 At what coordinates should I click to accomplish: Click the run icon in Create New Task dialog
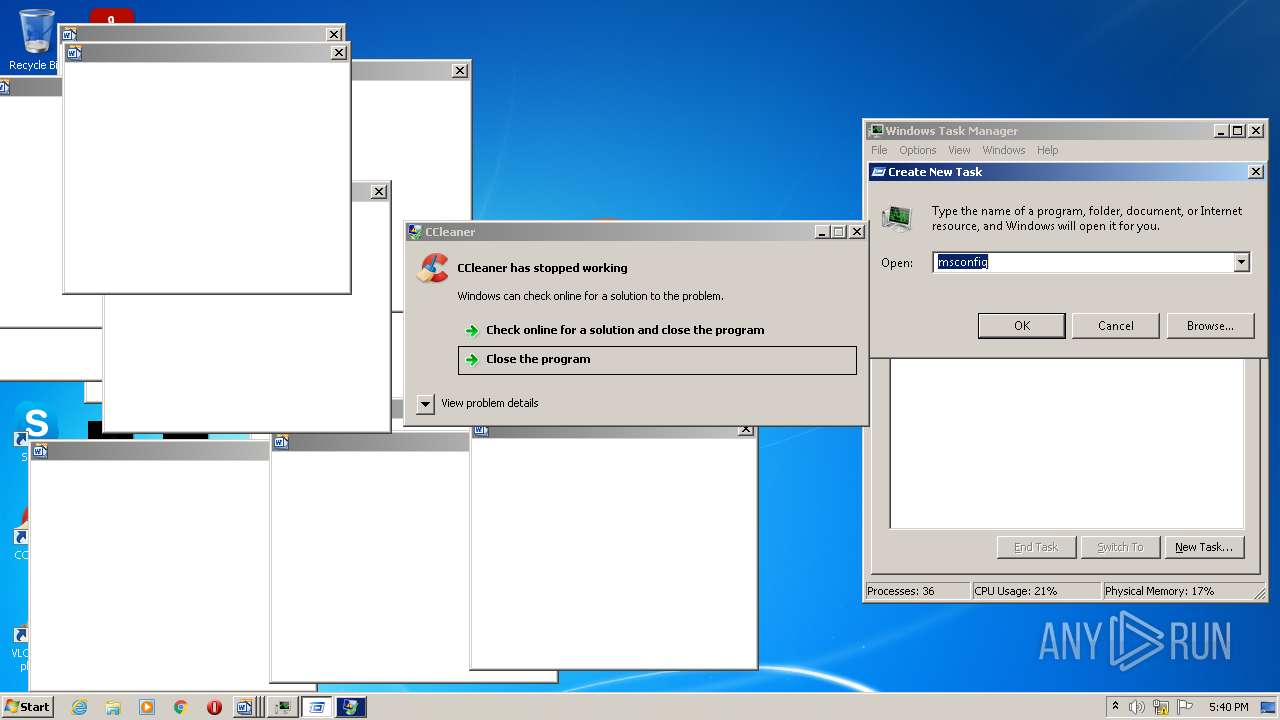point(897,218)
